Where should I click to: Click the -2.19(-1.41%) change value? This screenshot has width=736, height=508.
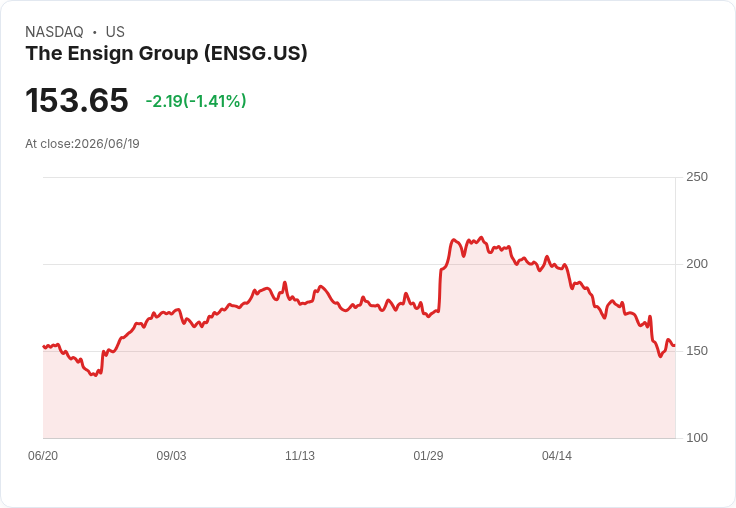196,101
